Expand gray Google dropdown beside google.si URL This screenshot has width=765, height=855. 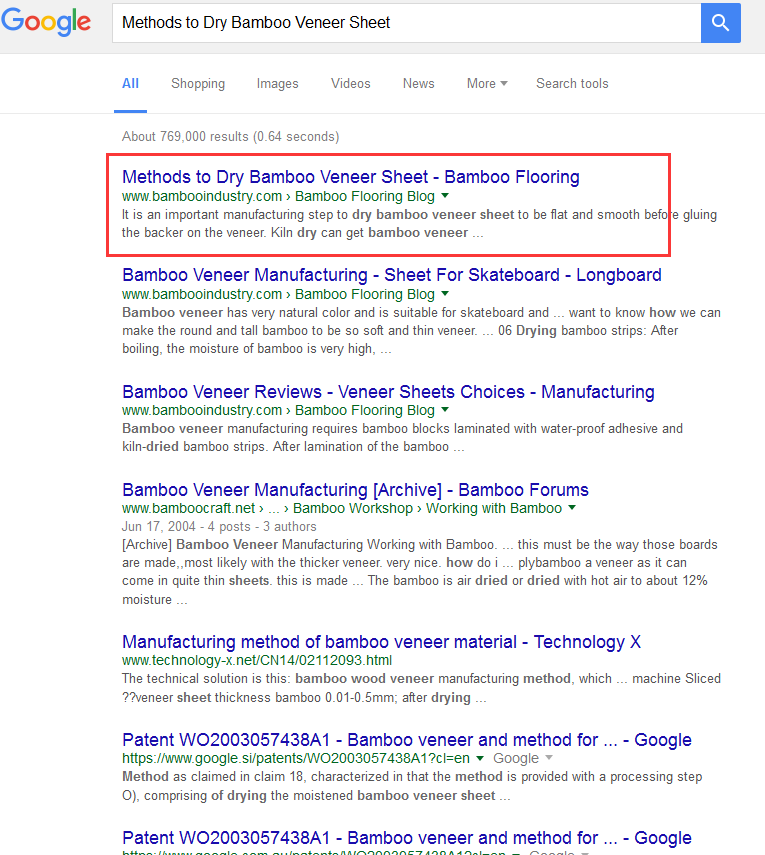[x=549, y=758]
